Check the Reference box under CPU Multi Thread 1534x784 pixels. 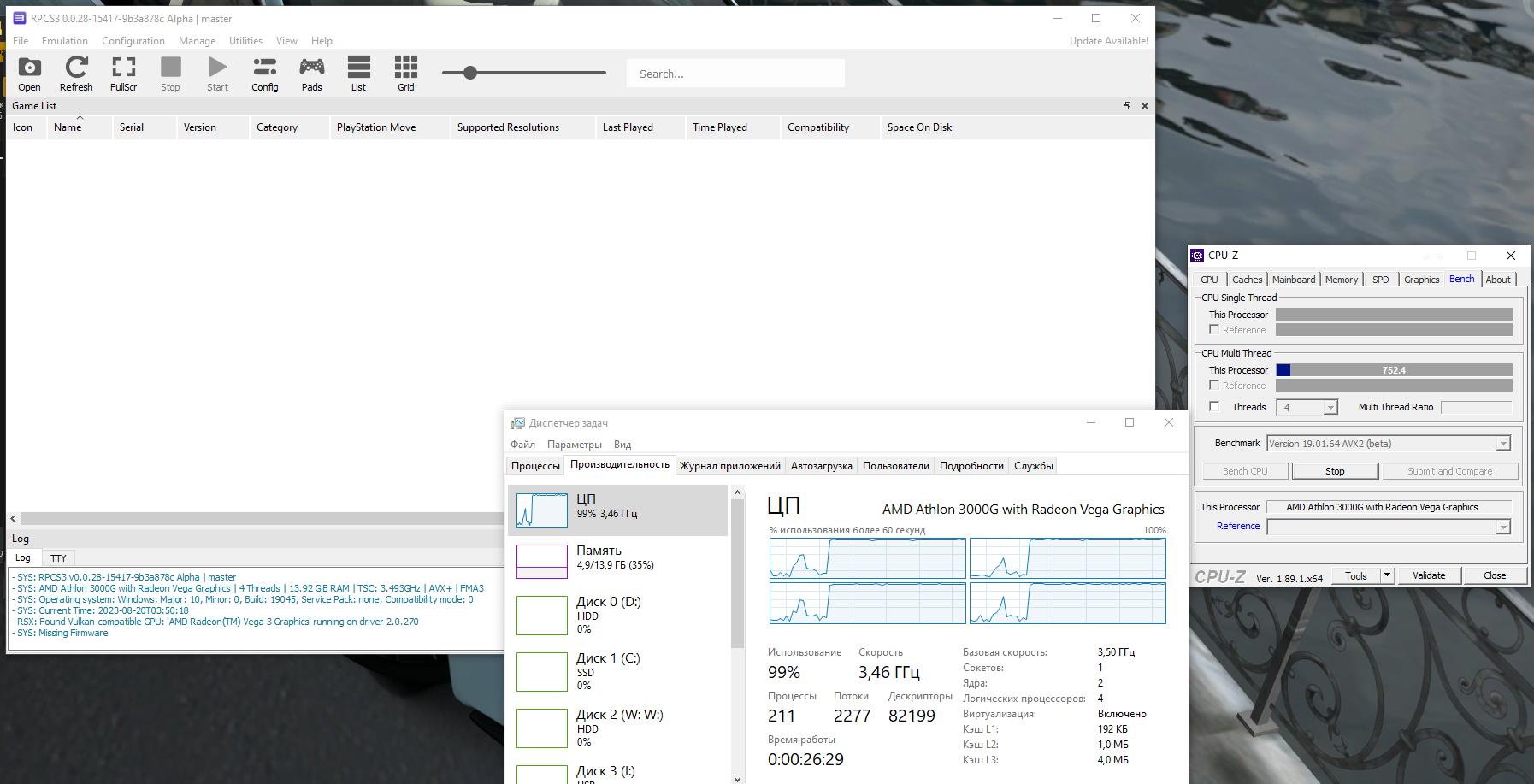[1215, 385]
